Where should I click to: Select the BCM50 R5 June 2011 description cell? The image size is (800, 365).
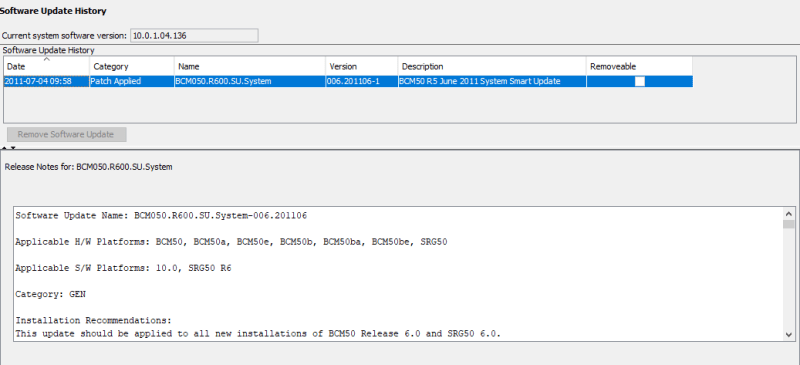pos(492,81)
